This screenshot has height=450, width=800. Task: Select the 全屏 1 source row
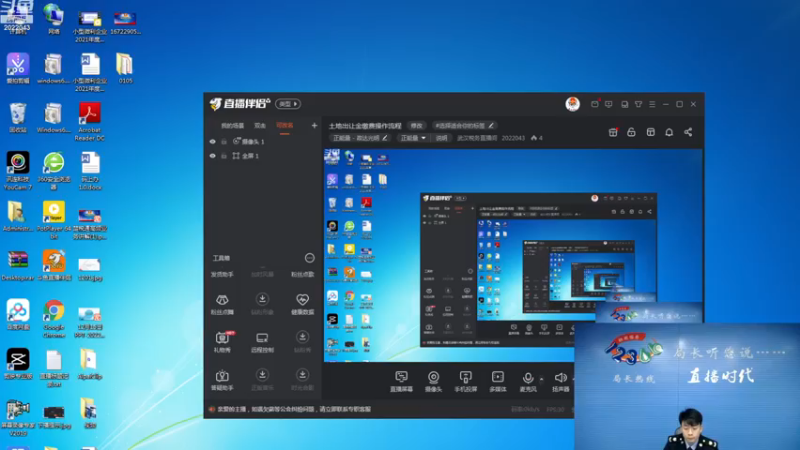coord(262,156)
